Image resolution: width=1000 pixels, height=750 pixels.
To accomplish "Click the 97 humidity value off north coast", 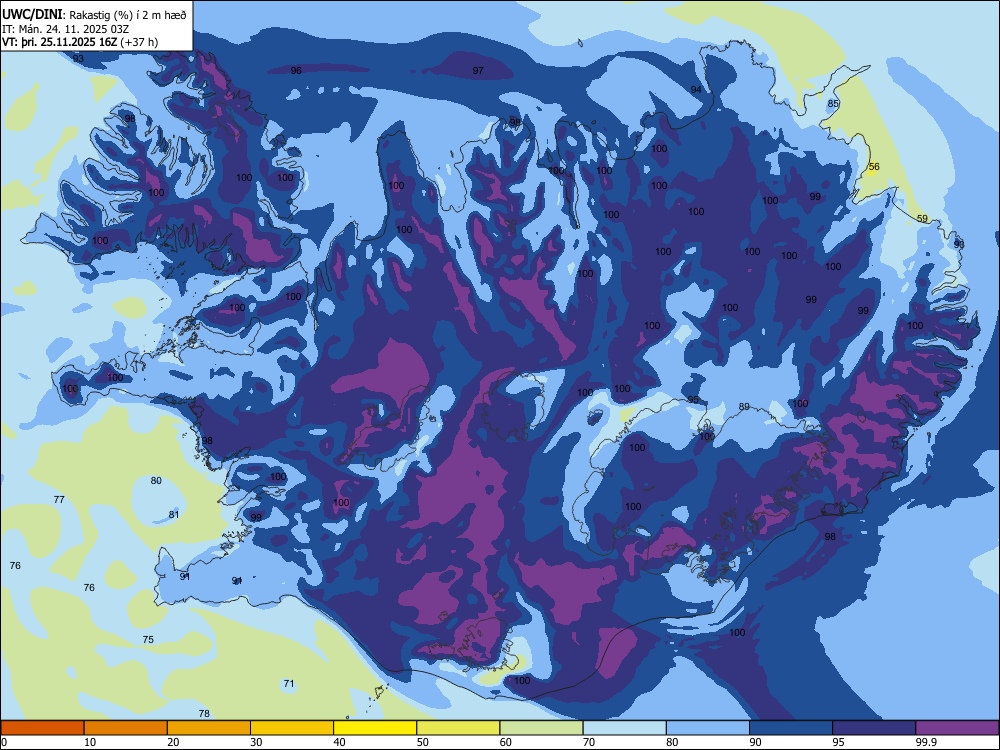I will click(478, 71).
